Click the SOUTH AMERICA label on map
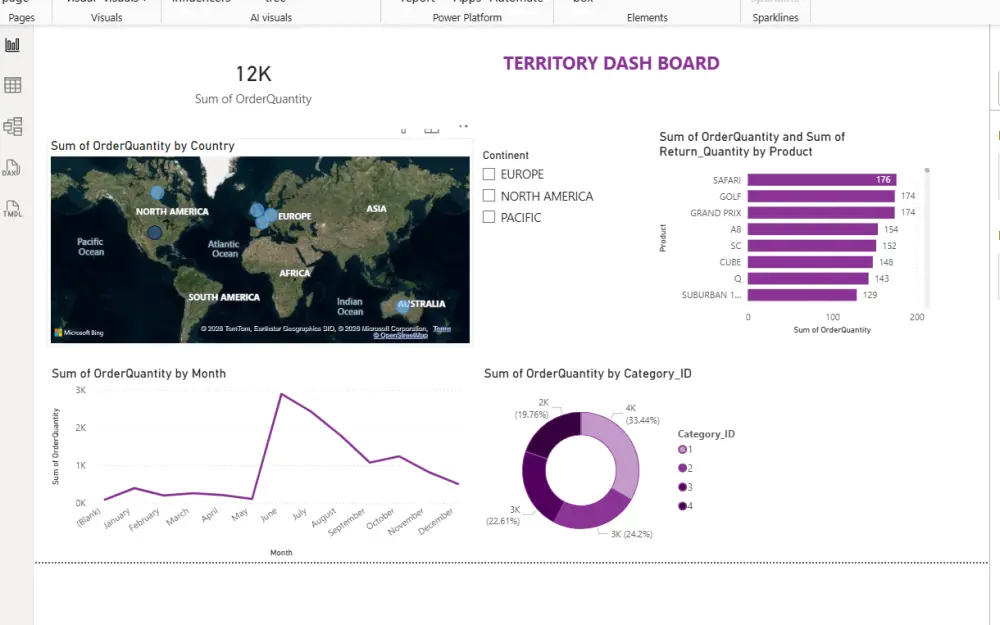 click(224, 297)
